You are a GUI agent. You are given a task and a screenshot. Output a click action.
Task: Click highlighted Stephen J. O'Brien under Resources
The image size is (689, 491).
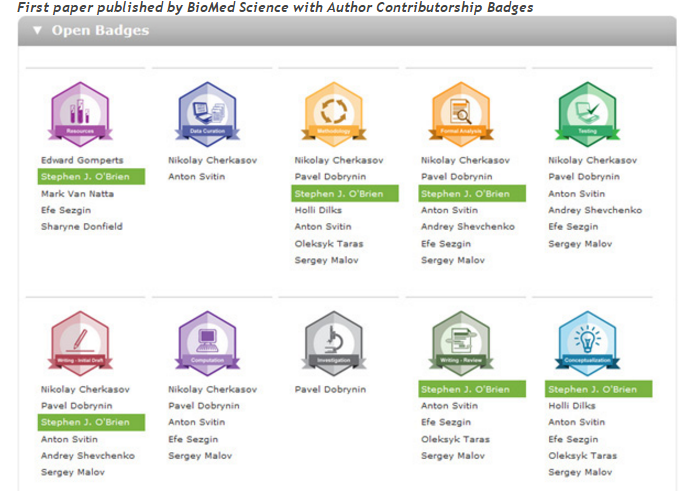91,176
